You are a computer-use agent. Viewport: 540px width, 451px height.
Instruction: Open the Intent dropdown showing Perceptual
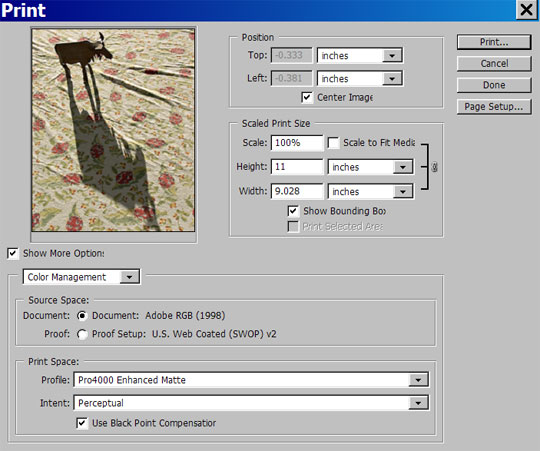click(251, 403)
